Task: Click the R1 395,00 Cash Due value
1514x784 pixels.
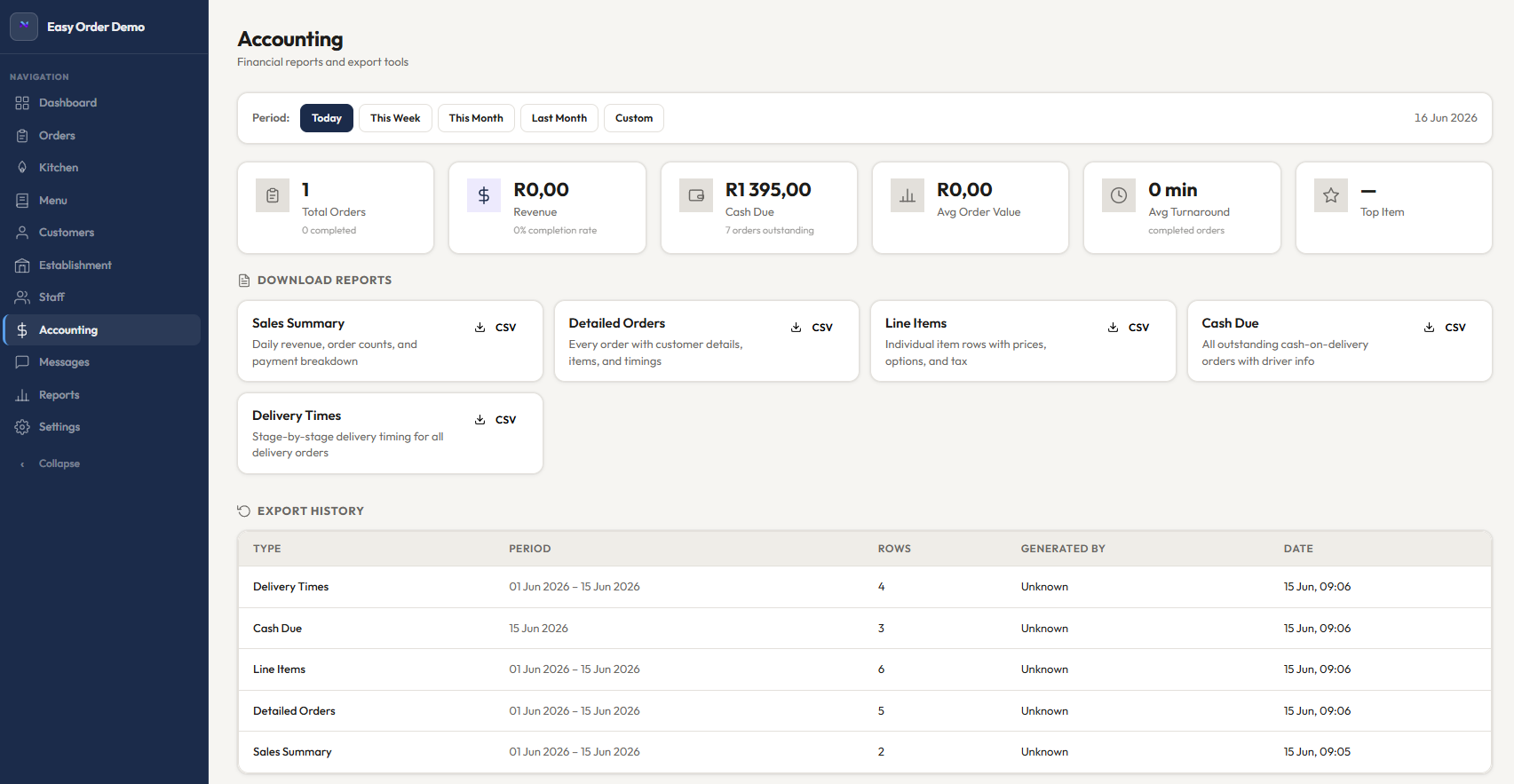Action: 768,190
